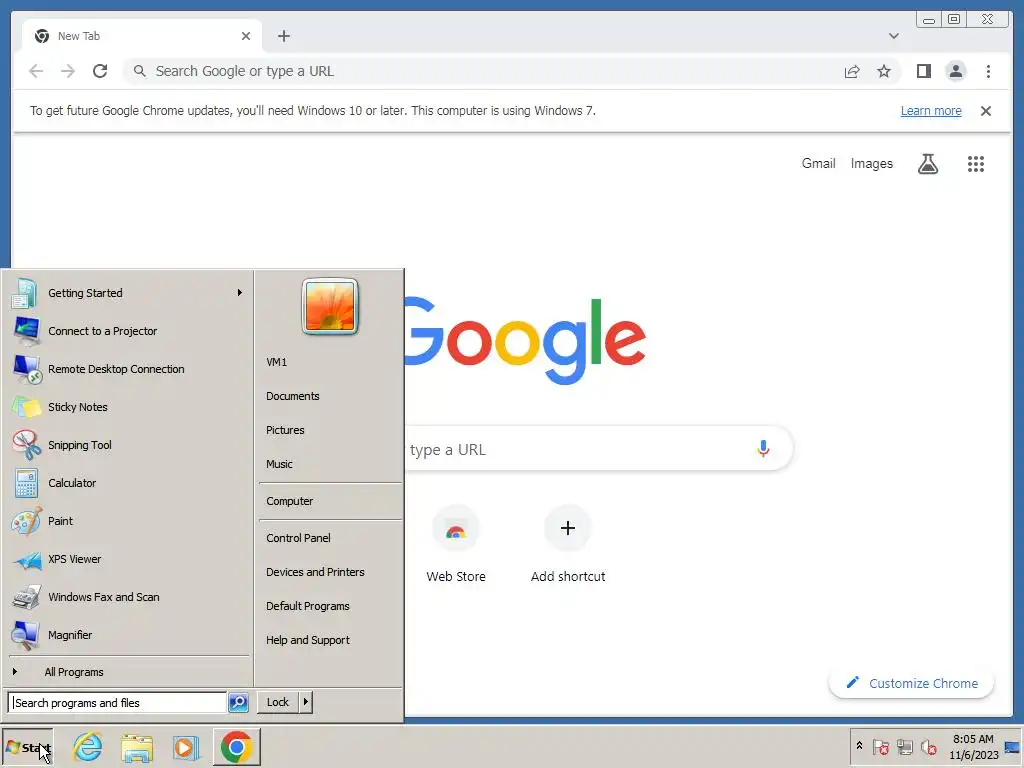Click Show desktop monitor icon in tray
The width and height of the screenshot is (1024, 768).
pyautogui.click(x=1012, y=747)
